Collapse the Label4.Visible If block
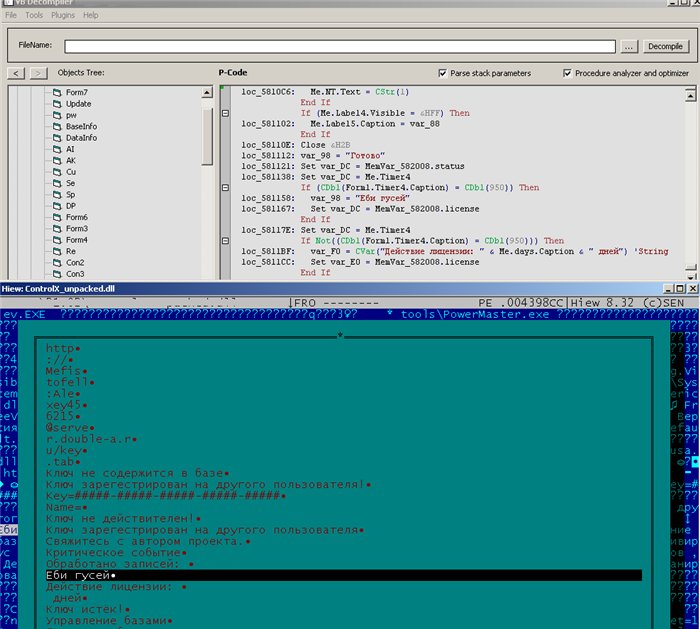Image resolution: width=700 pixels, height=629 pixels. pos(223,113)
